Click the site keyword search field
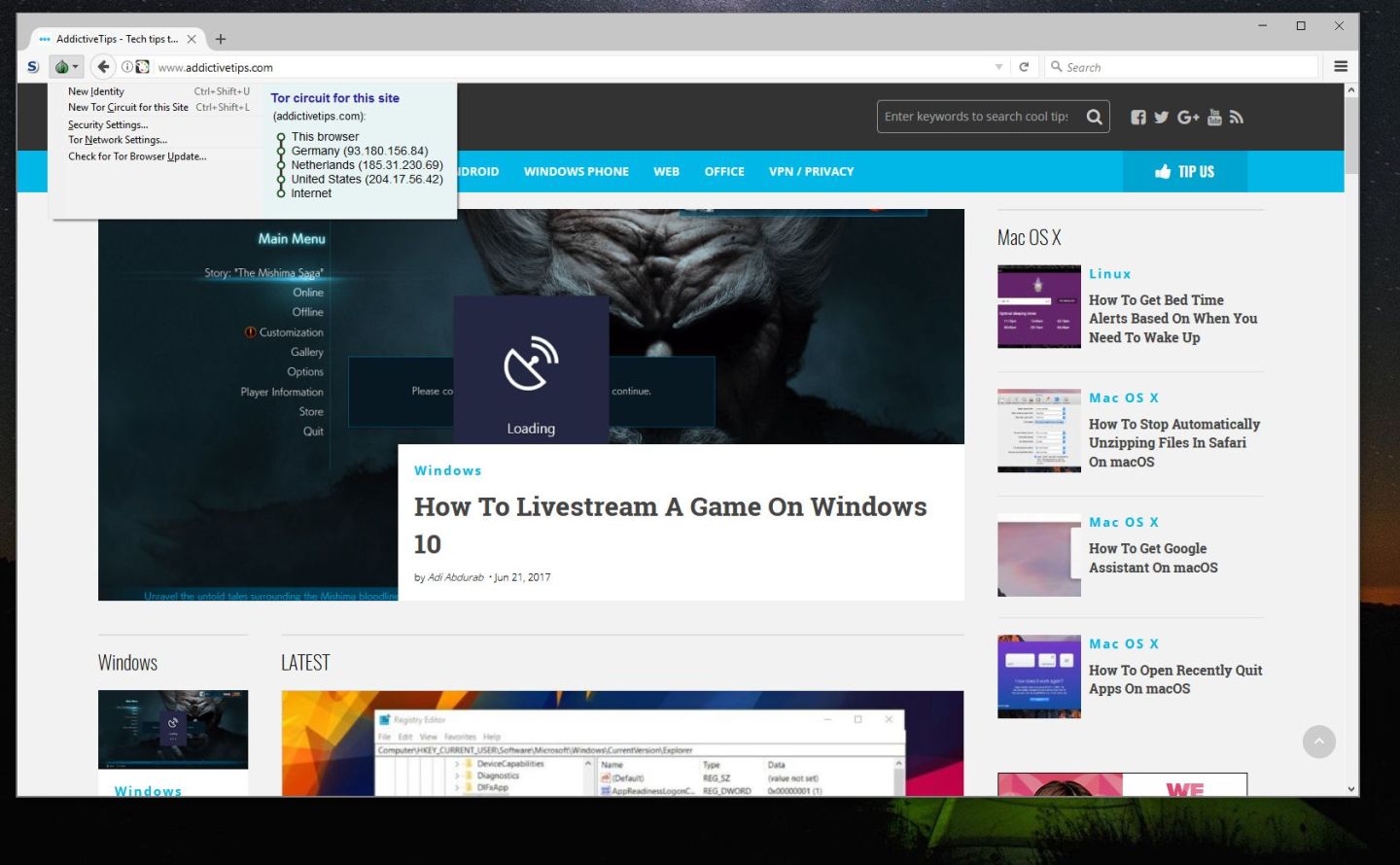1400x865 pixels. pyautogui.click(x=977, y=117)
